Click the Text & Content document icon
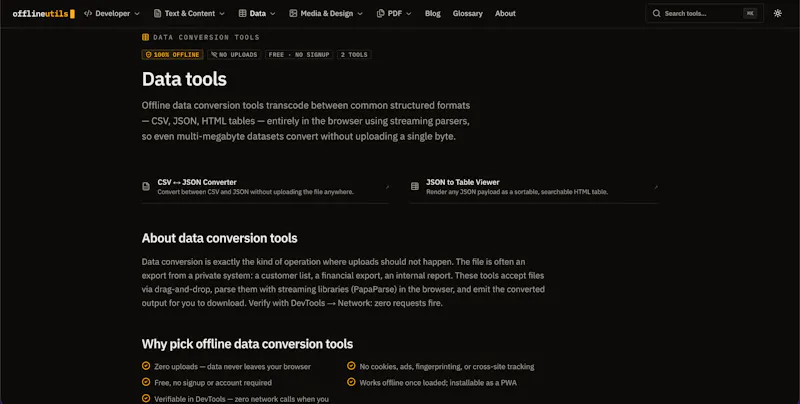Viewport: 800px width, 404px height. click(158, 13)
